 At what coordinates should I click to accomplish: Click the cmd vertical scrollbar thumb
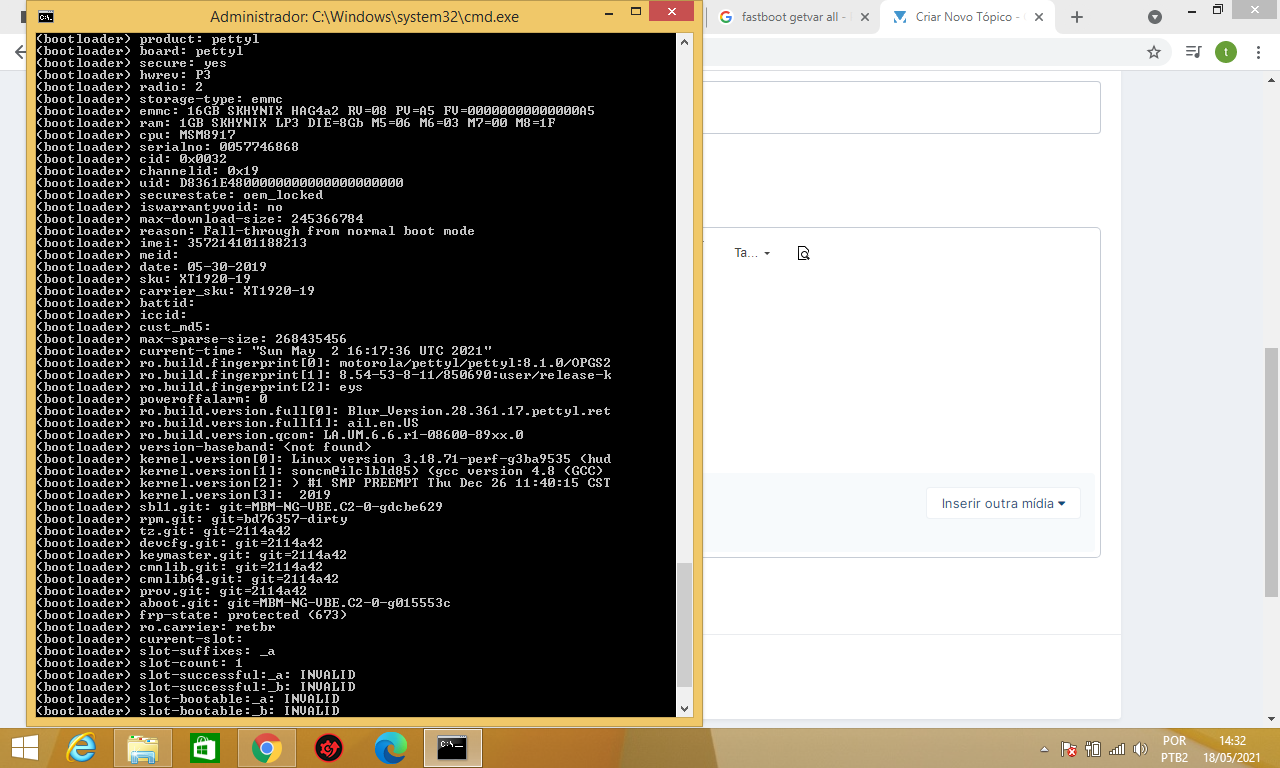[x=684, y=625]
